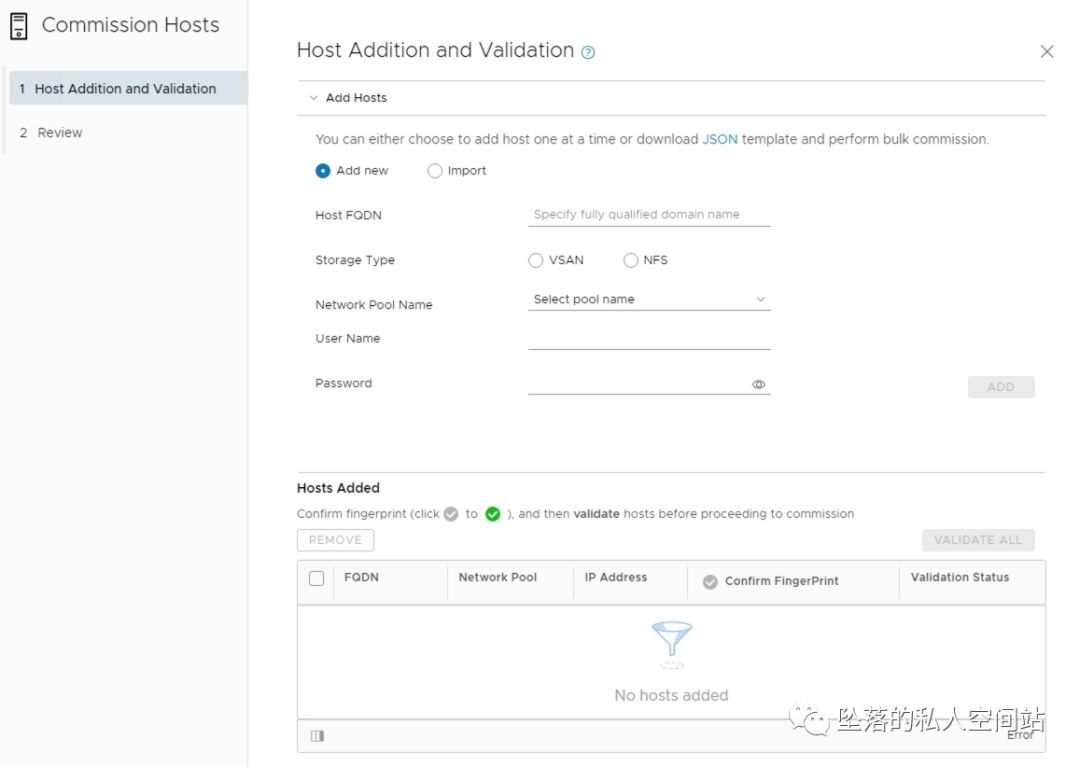Click the gray fingerprint icon in the Confirm FingerPrint header

pyautogui.click(x=710, y=582)
